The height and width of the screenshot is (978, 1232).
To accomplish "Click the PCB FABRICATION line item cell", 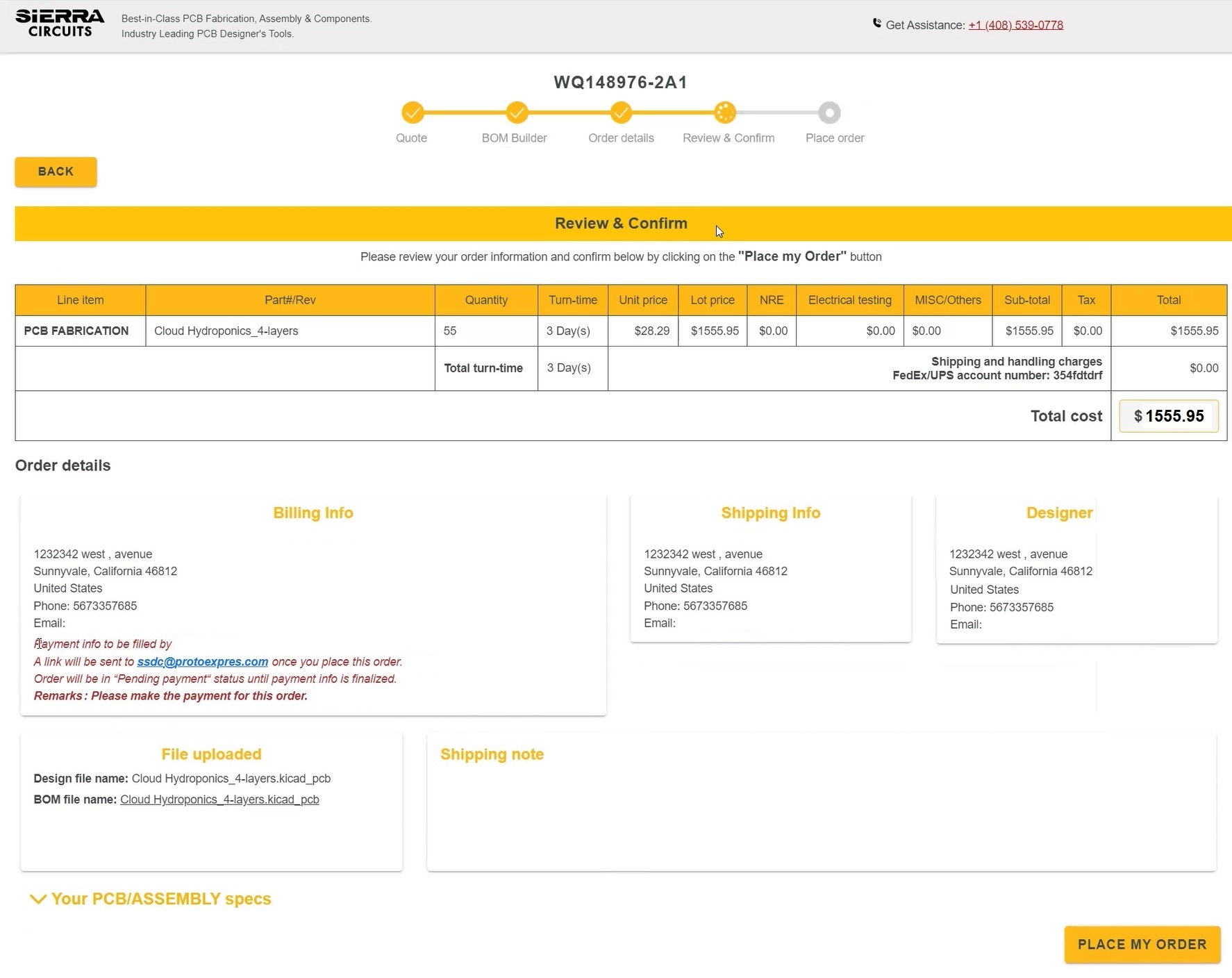I will 81,331.
